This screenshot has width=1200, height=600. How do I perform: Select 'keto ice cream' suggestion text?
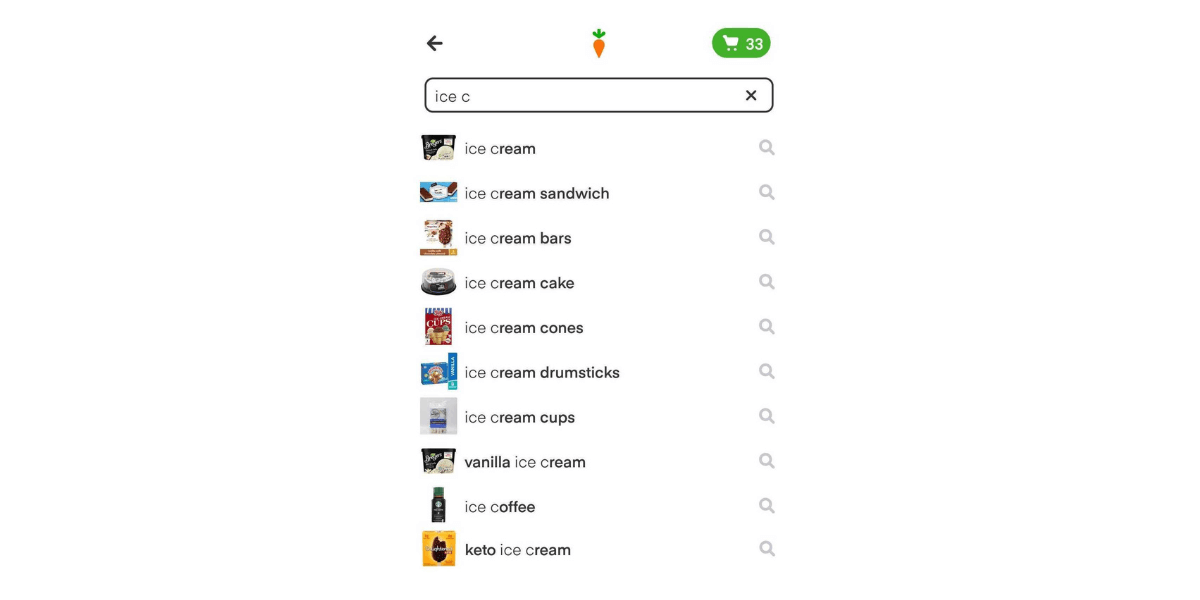click(x=518, y=550)
